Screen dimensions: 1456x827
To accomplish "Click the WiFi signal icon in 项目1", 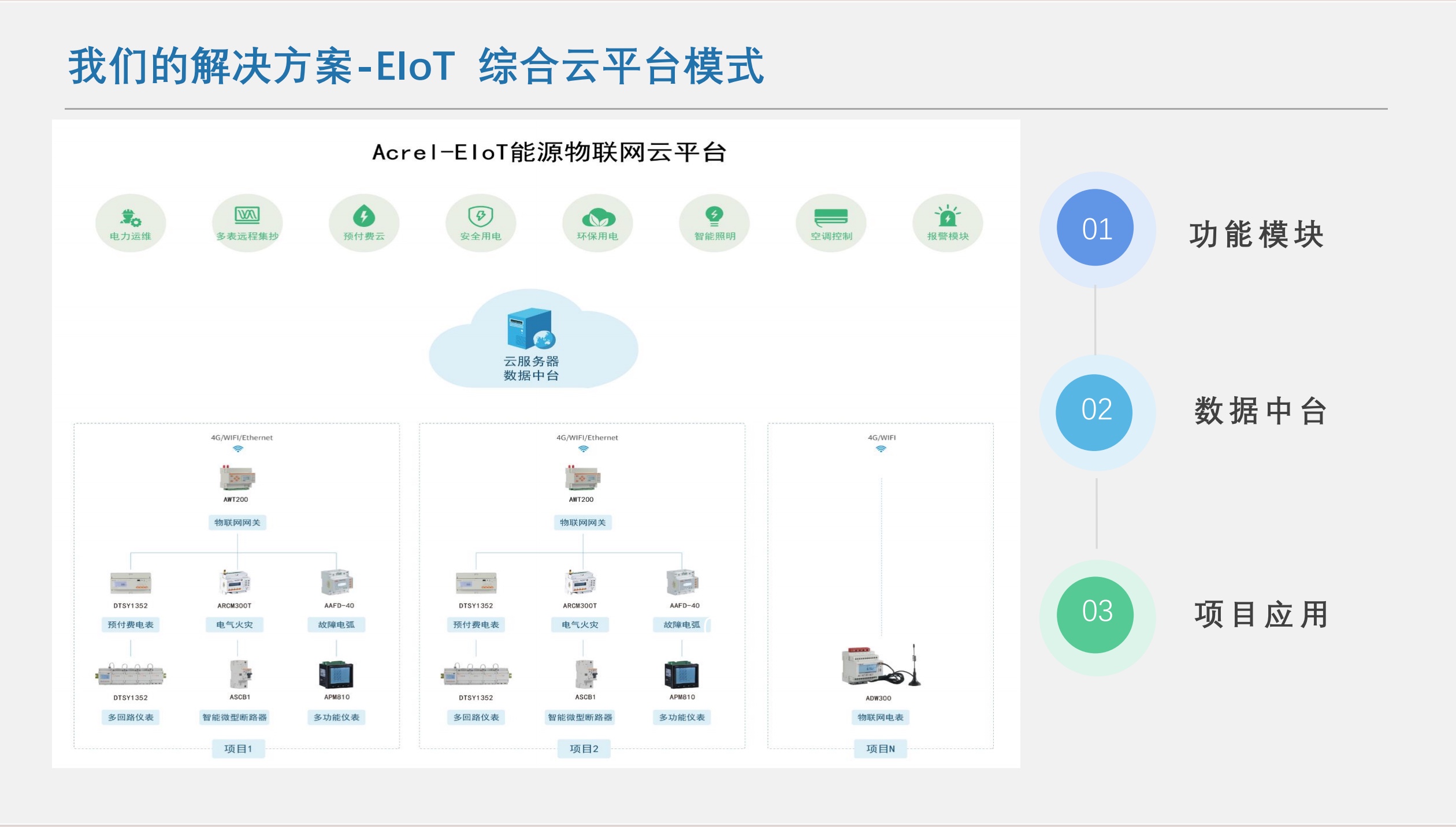I will (x=238, y=449).
